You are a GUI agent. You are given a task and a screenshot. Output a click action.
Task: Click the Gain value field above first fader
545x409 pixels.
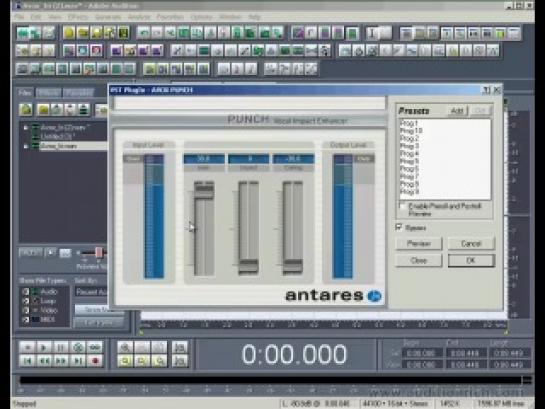click(204, 159)
